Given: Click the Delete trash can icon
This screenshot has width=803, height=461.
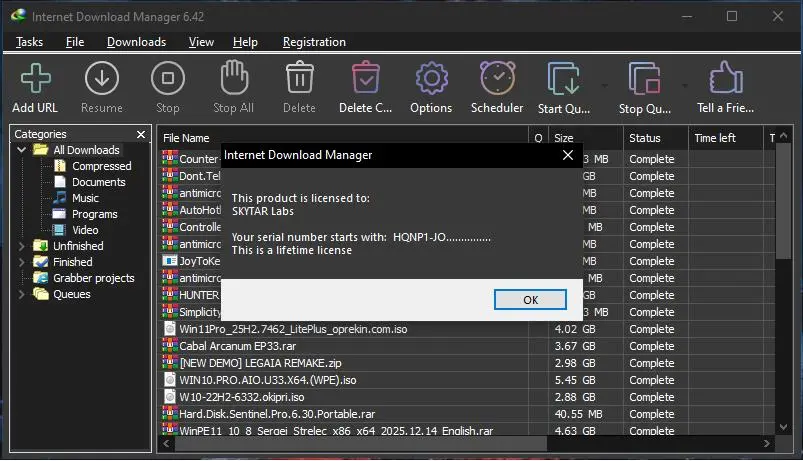Looking at the screenshot, I should [x=300, y=77].
